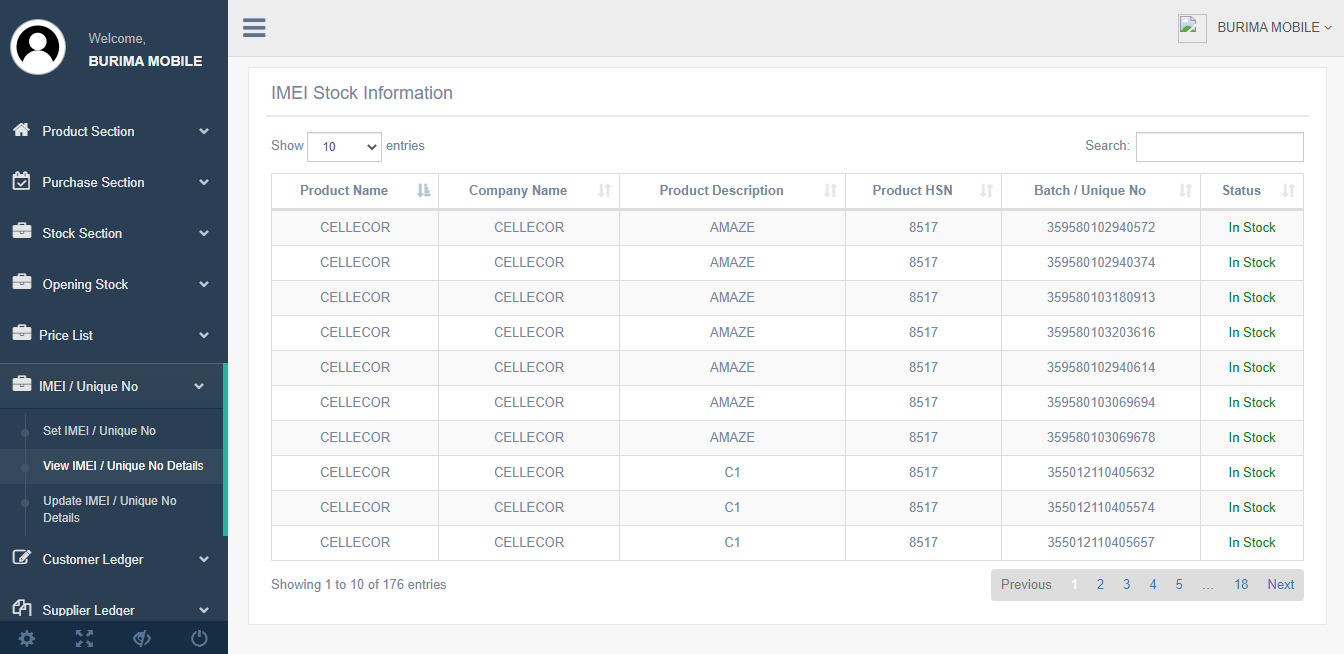Click the Next page button

coord(1281,585)
